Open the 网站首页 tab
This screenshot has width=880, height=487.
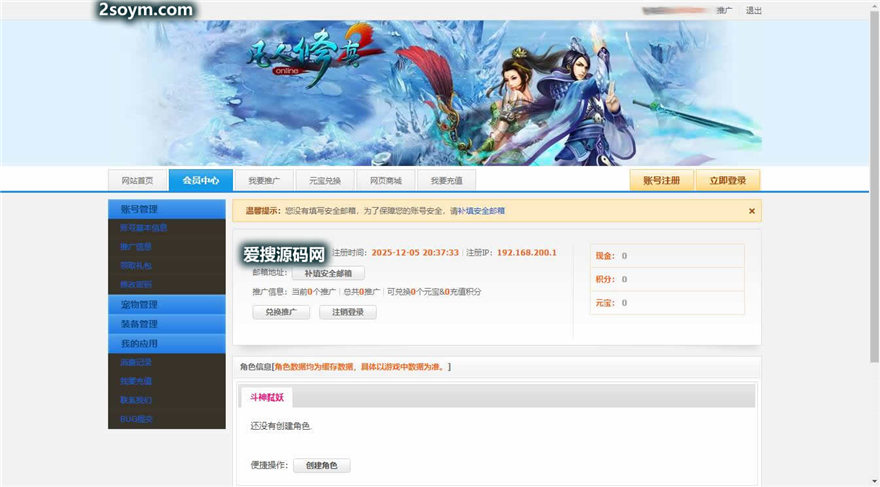(x=137, y=181)
